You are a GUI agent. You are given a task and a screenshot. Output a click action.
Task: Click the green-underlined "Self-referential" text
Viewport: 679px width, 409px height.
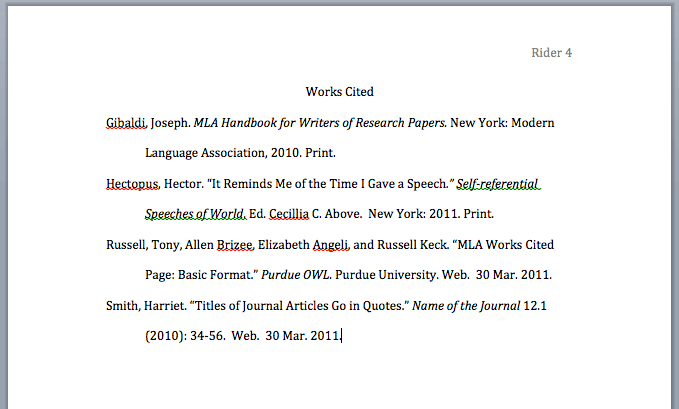click(497, 184)
